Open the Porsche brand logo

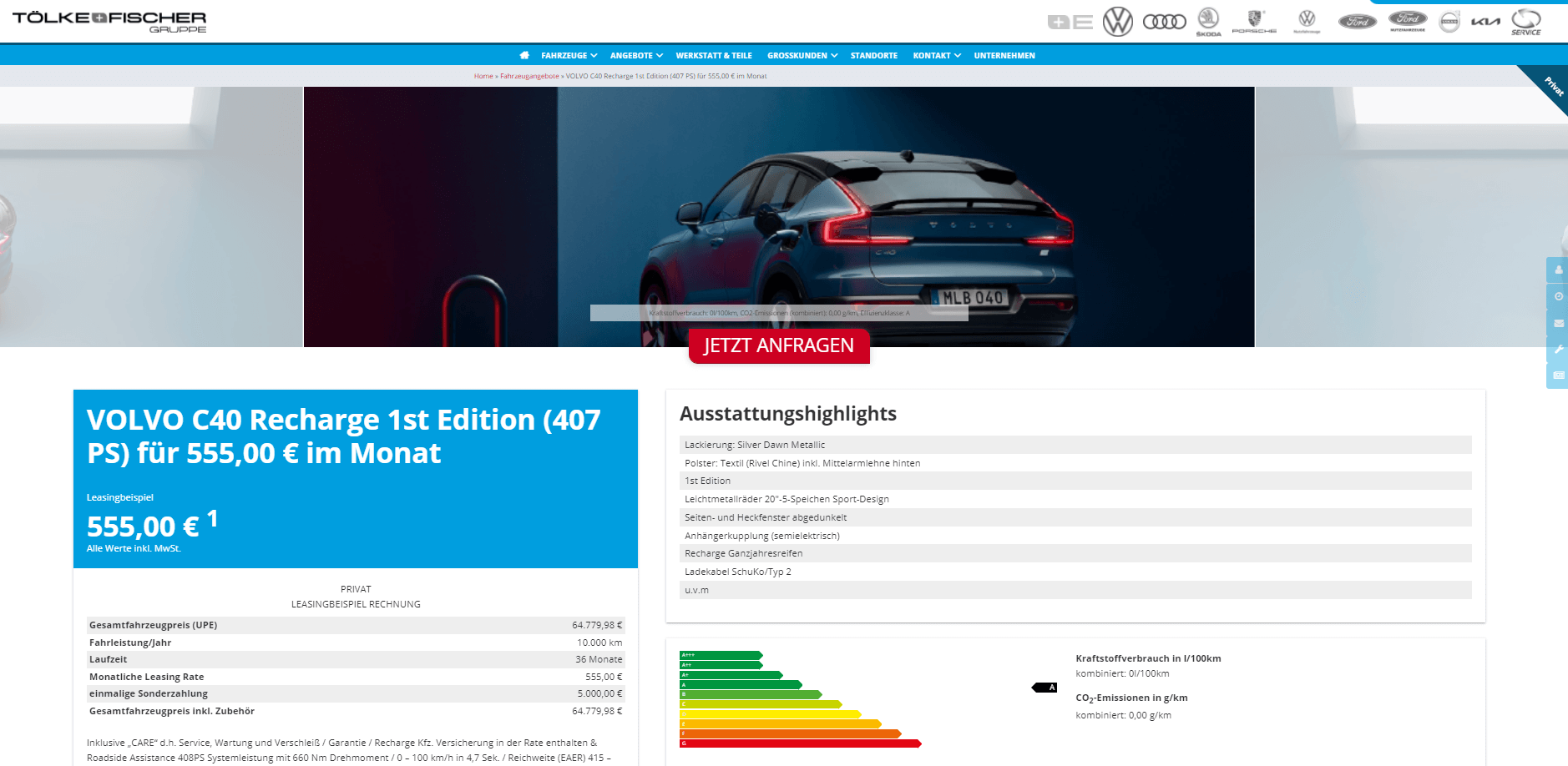click(1254, 22)
